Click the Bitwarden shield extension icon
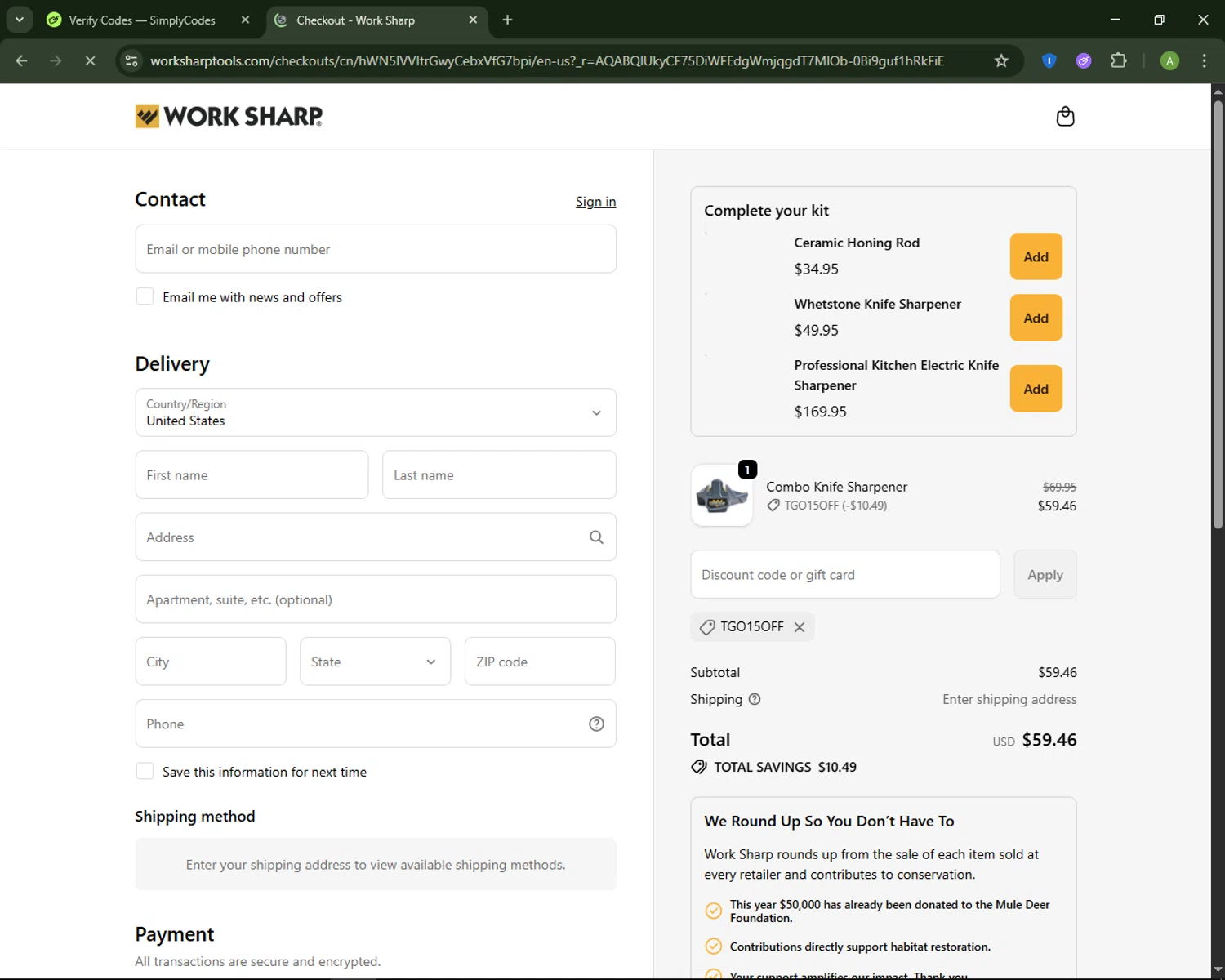The image size is (1225, 980). click(1049, 60)
